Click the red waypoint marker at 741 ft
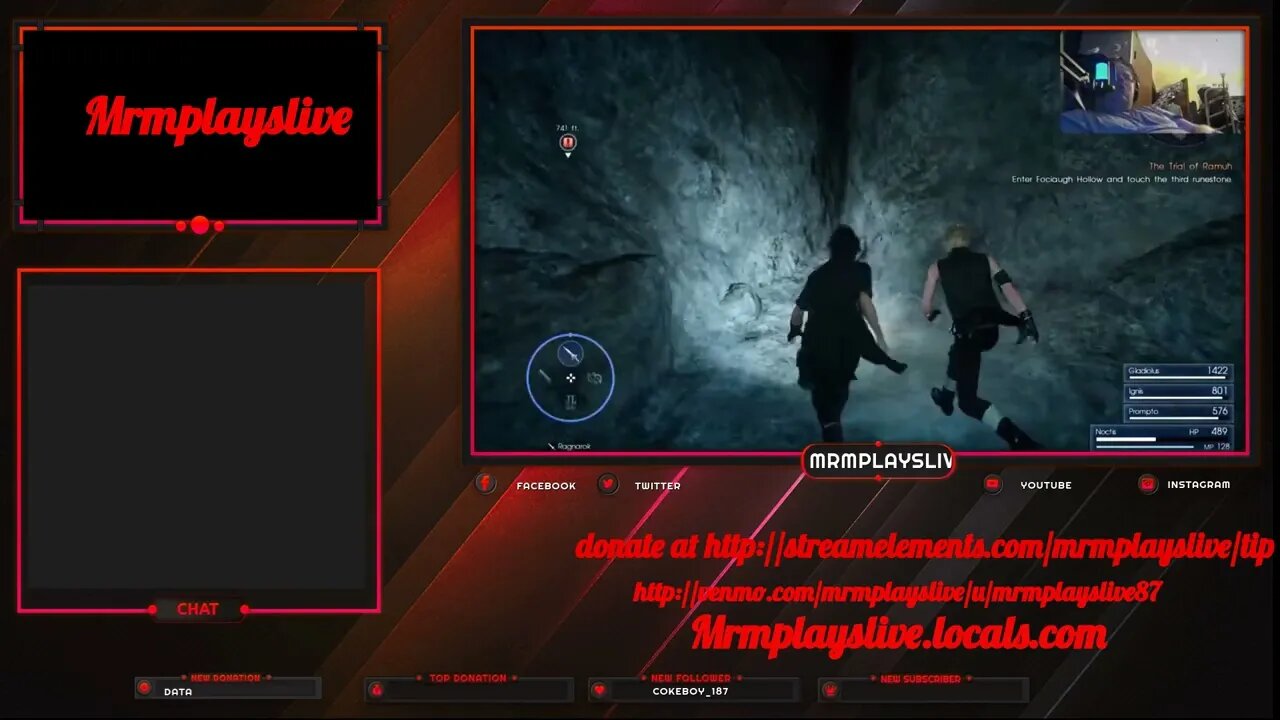This screenshot has width=1280, height=720. coord(568,143)
